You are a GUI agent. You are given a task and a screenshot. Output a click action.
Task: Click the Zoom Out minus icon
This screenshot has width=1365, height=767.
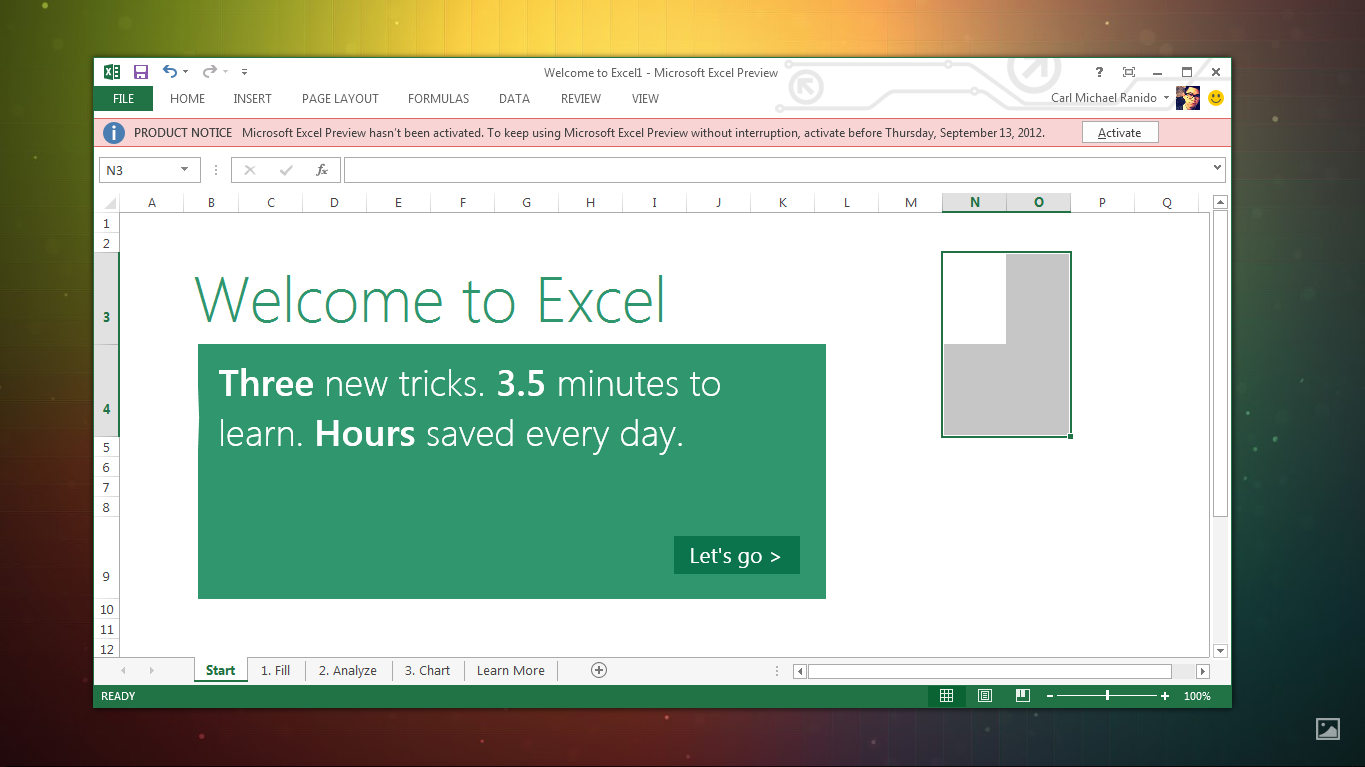coord(1050,696)
